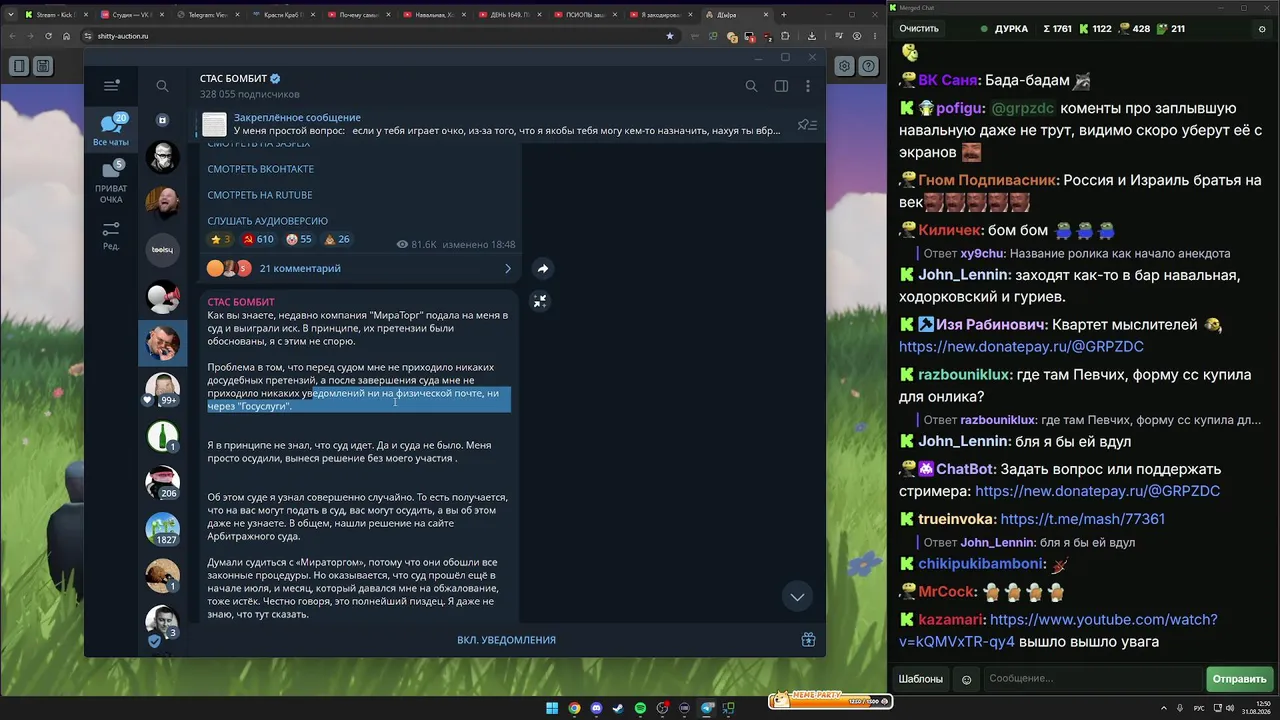Open the t.me/mash/77361 link
1280x720 pixels.
coord(1082,519)
